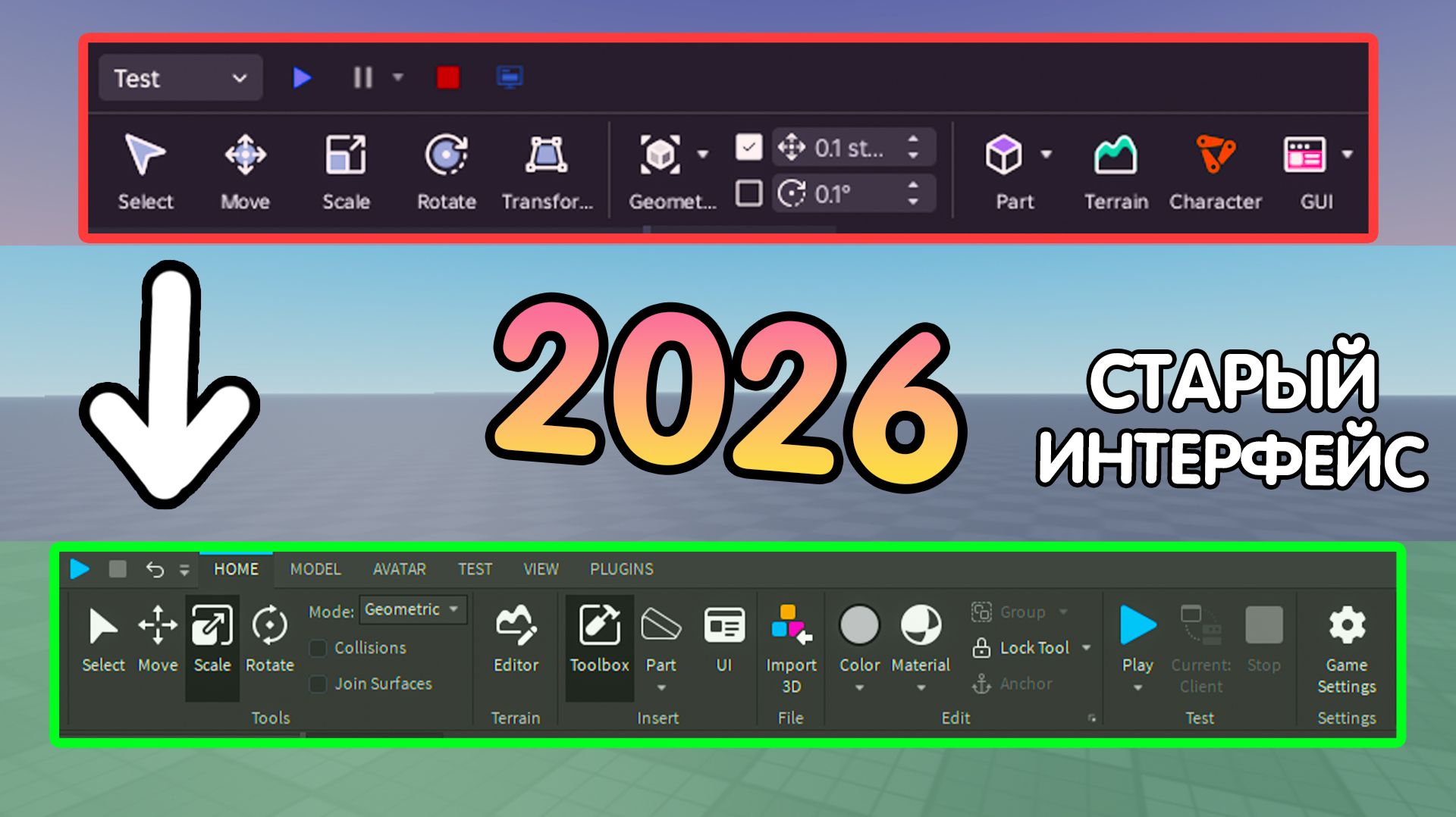Select the Rotate tool in the new dark toolbar
This screenshot has height=817, width=1456.
coord(446,172)
